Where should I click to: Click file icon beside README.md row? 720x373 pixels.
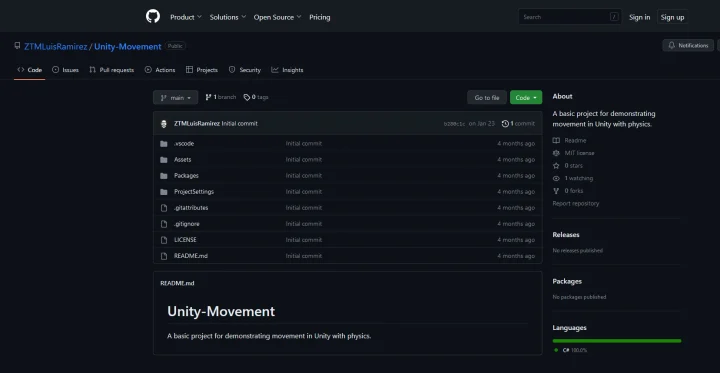click(x=164, y=256)
